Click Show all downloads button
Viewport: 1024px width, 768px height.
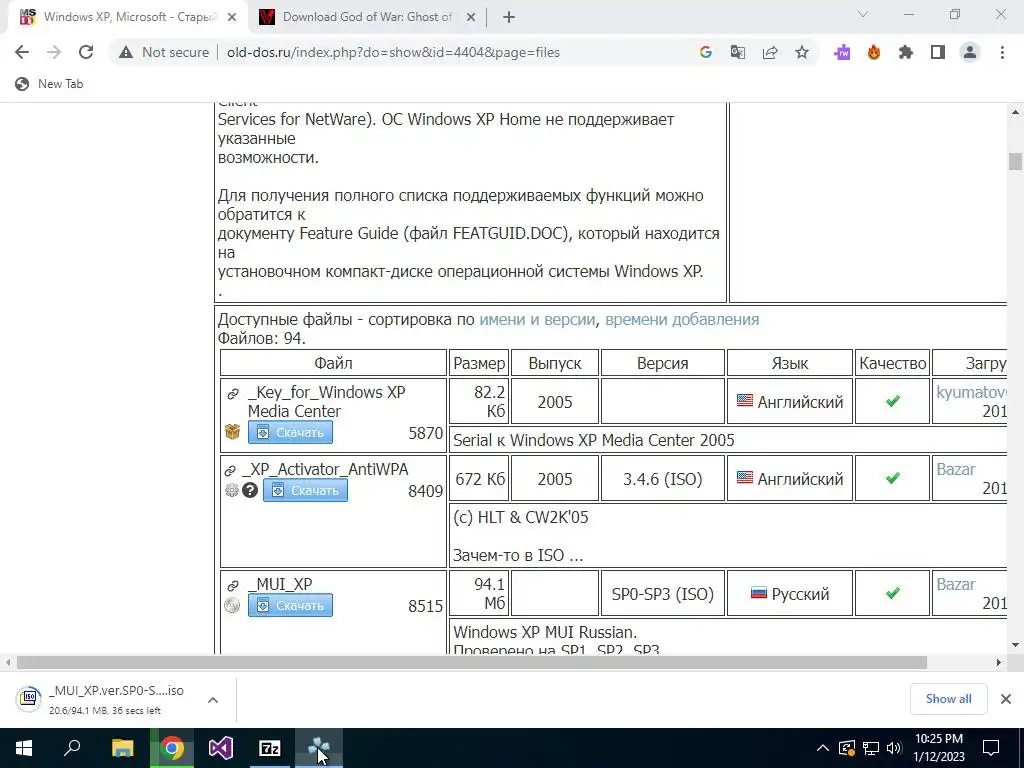point(948,699)
